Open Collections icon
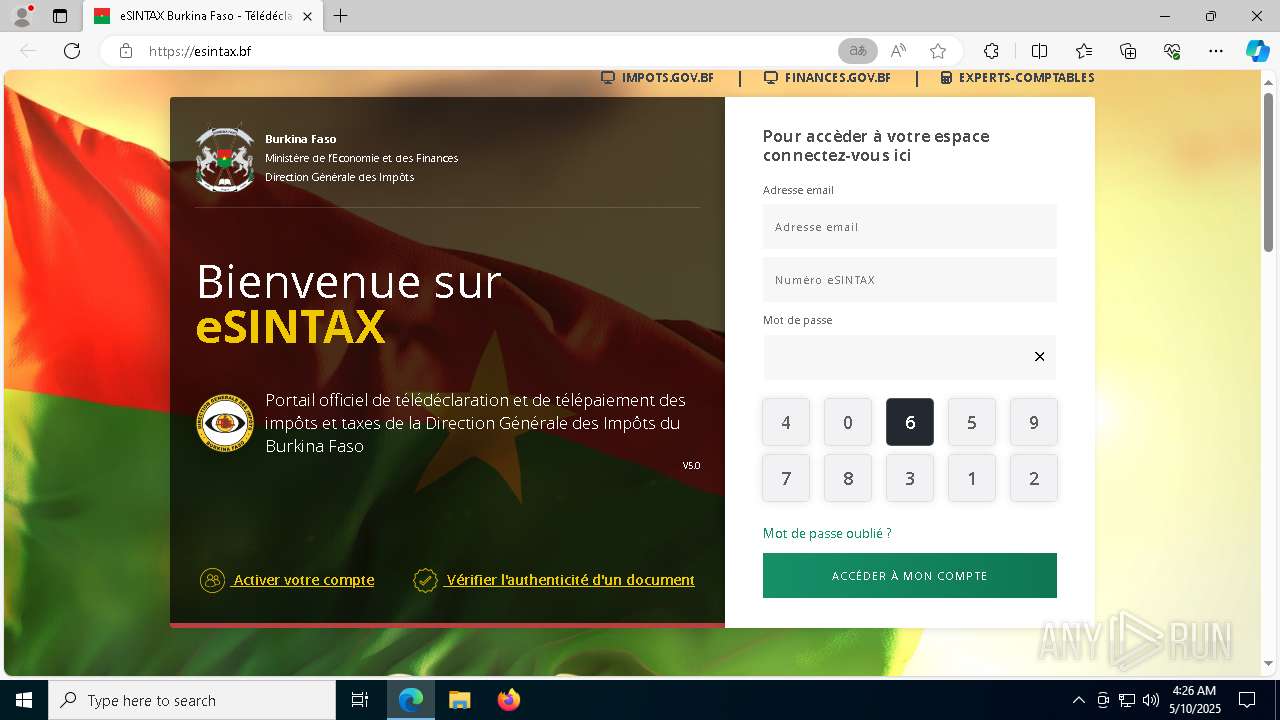 (1128, 51)
